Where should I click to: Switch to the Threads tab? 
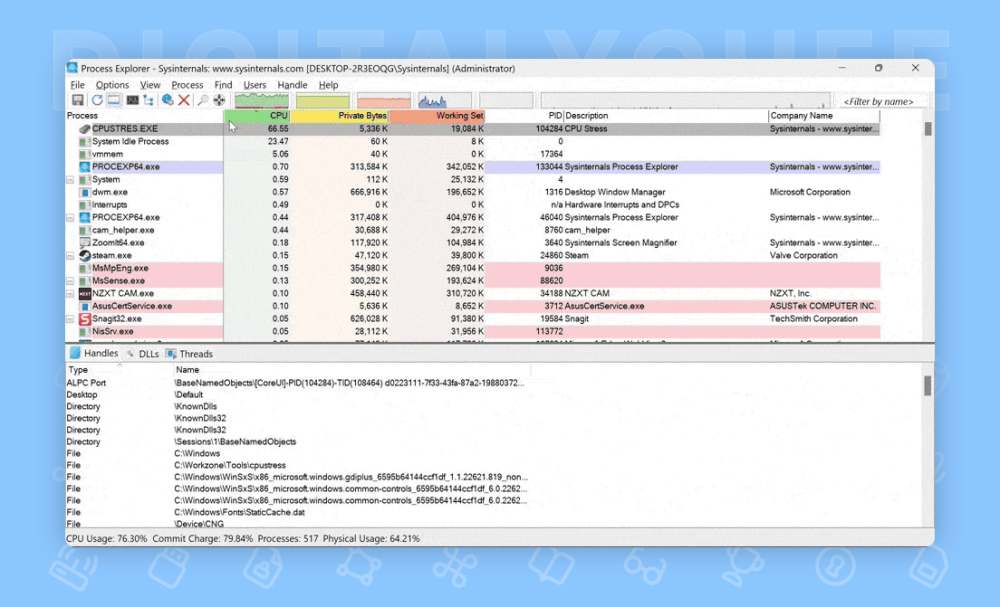[x=189, y=354]
